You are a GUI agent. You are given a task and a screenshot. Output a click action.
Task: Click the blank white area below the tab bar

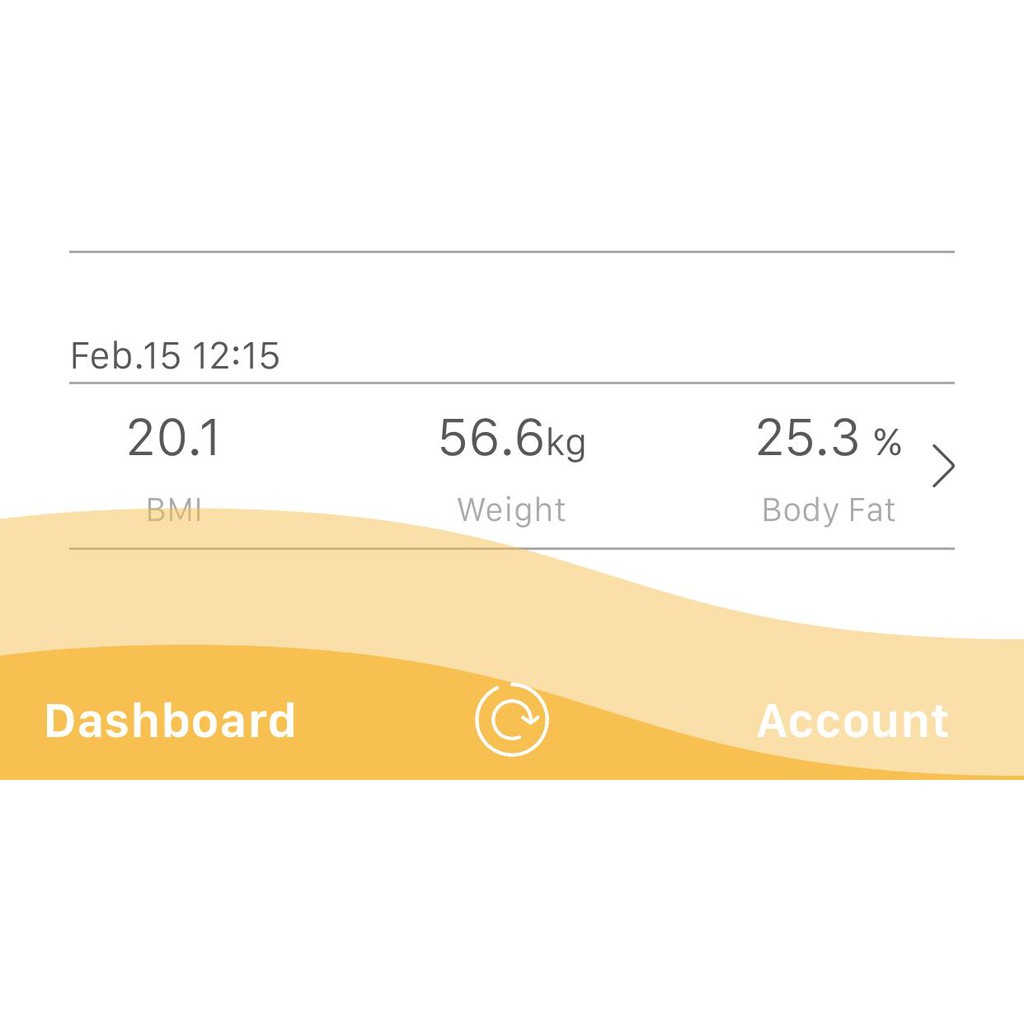pos(512,900)
